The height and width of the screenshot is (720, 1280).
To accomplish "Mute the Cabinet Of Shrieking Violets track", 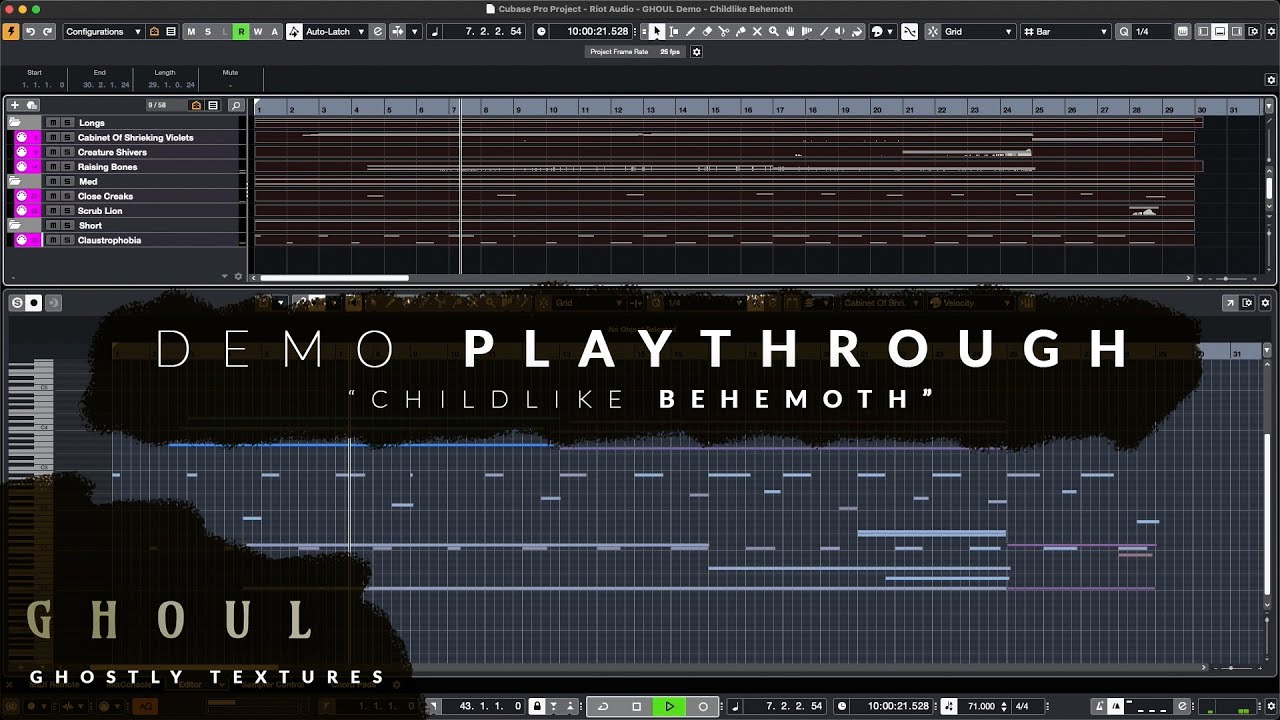I will pyautogui.click(x=53, y=137).
